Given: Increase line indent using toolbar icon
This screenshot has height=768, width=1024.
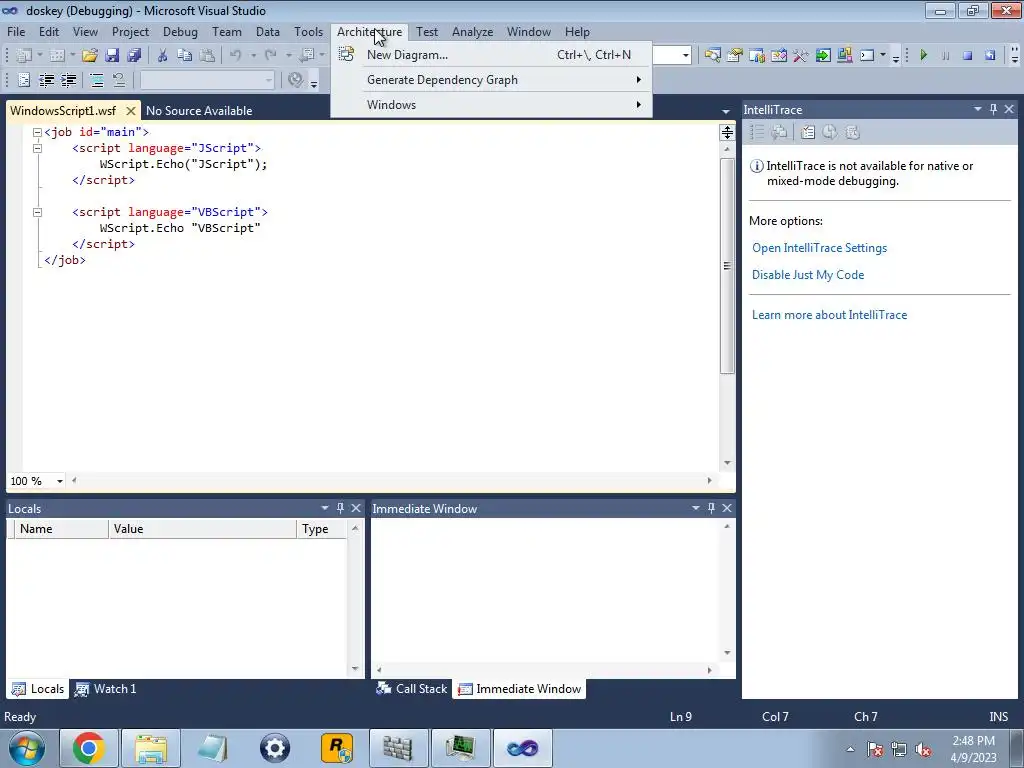Looking at the screenshot, I should (x=69, y=80).
